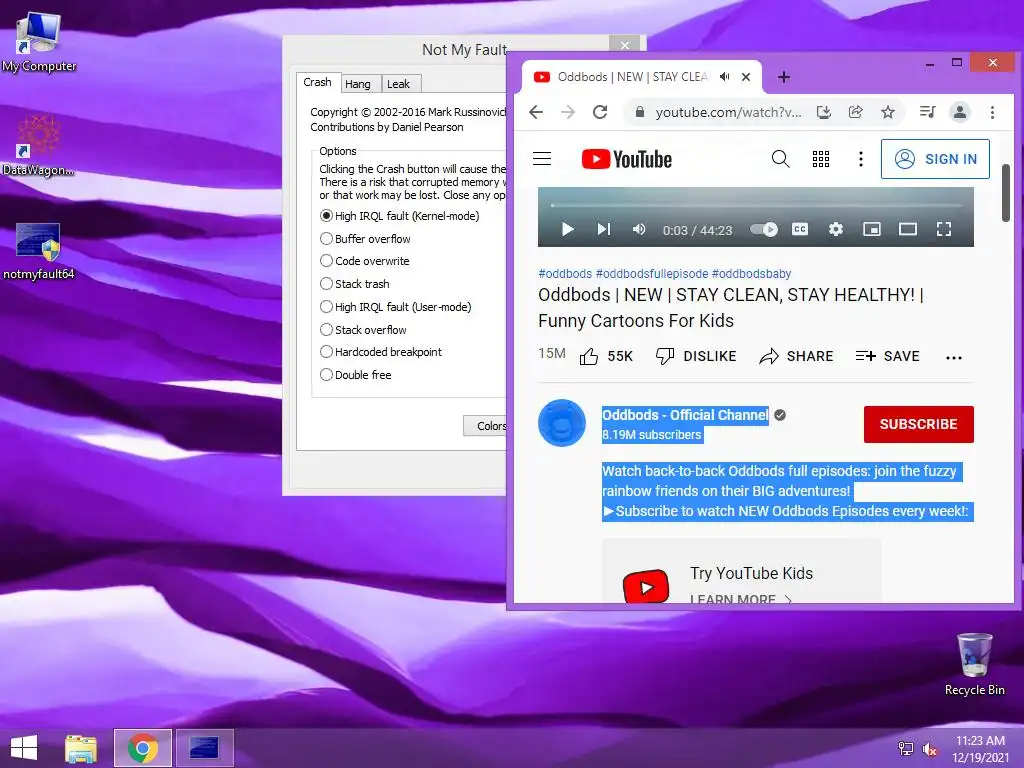
Task: Click the SIGN IN button
Action: pyautogui.click(x=935, y=159)
